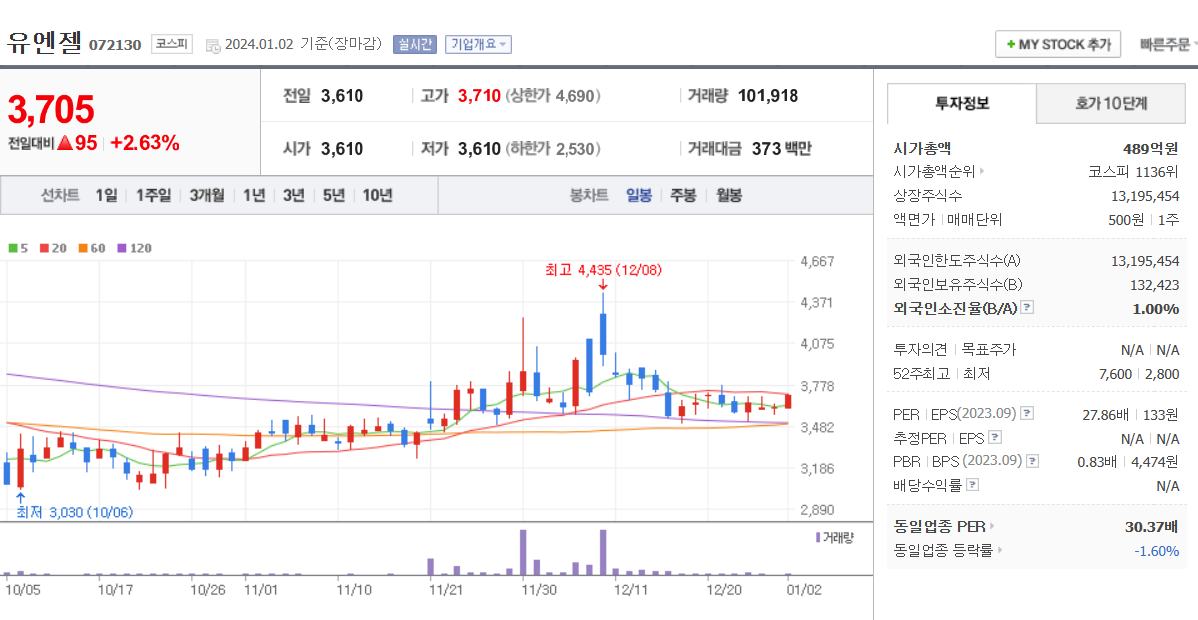Toggle the purple 120-day moving average legend
1198x620 pixels.
[x=134, y=248]
